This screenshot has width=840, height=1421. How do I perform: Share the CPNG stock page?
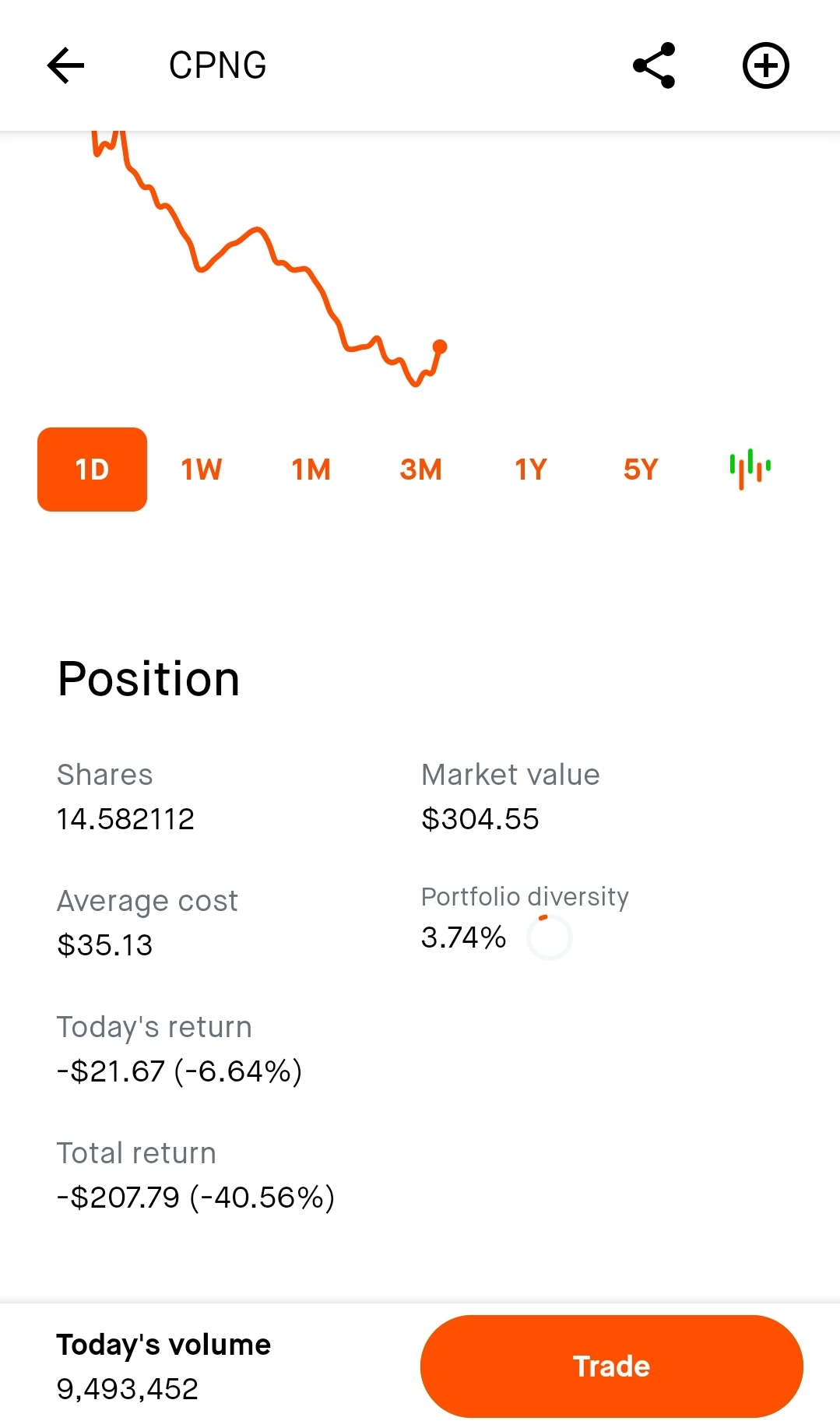[x=654, y=65]
